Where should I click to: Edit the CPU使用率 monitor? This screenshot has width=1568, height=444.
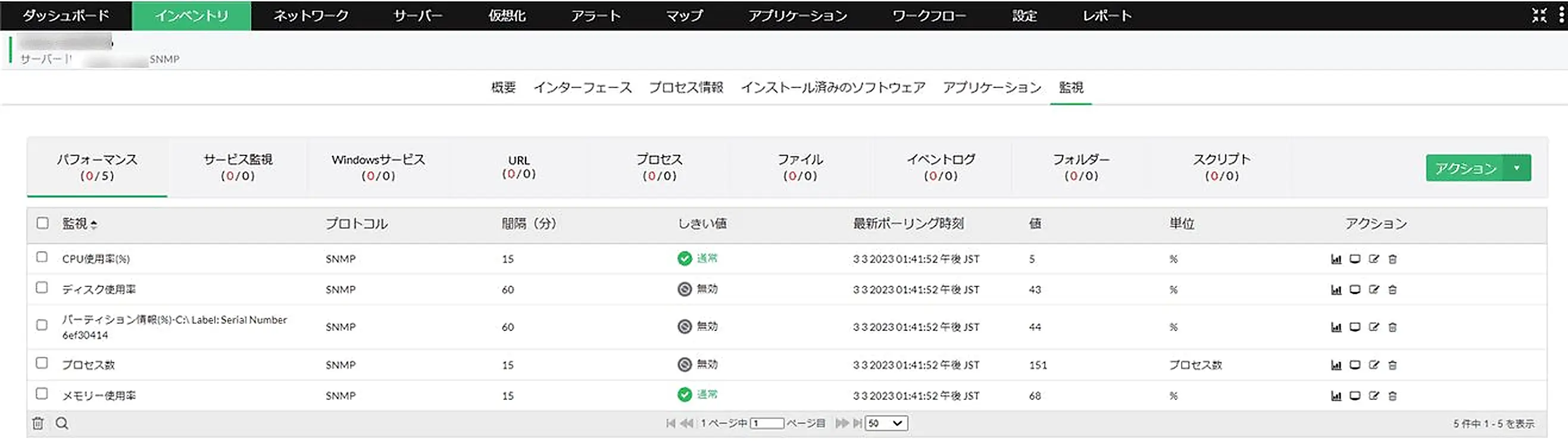[x=1374, y=259]
